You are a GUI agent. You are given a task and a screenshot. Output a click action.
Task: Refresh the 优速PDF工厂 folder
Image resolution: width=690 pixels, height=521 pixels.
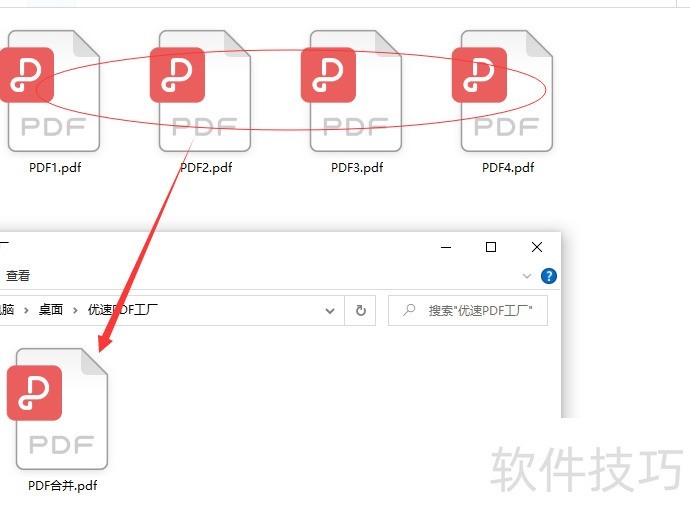tap(360, 311)
